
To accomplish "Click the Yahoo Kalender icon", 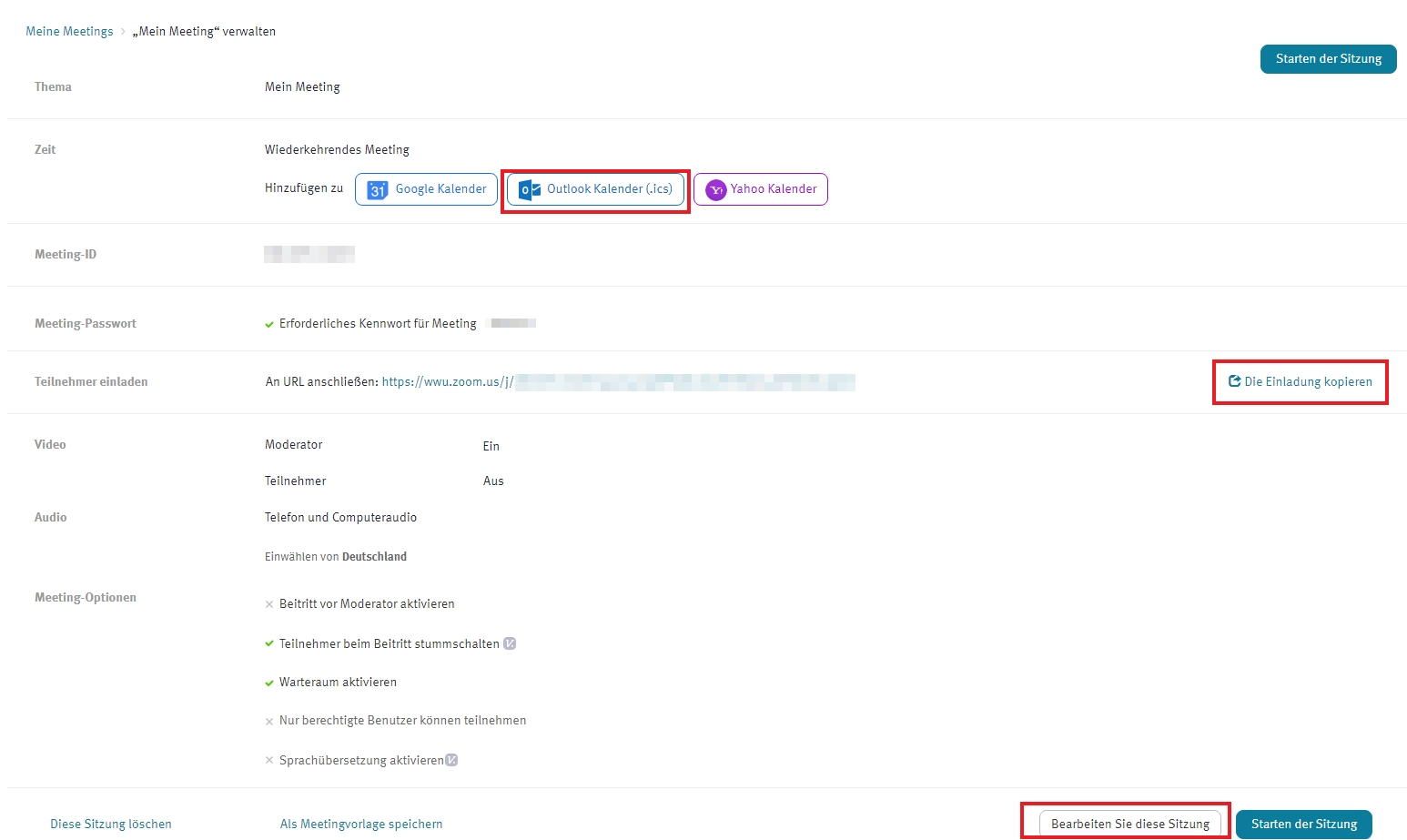I will [716, 189].
